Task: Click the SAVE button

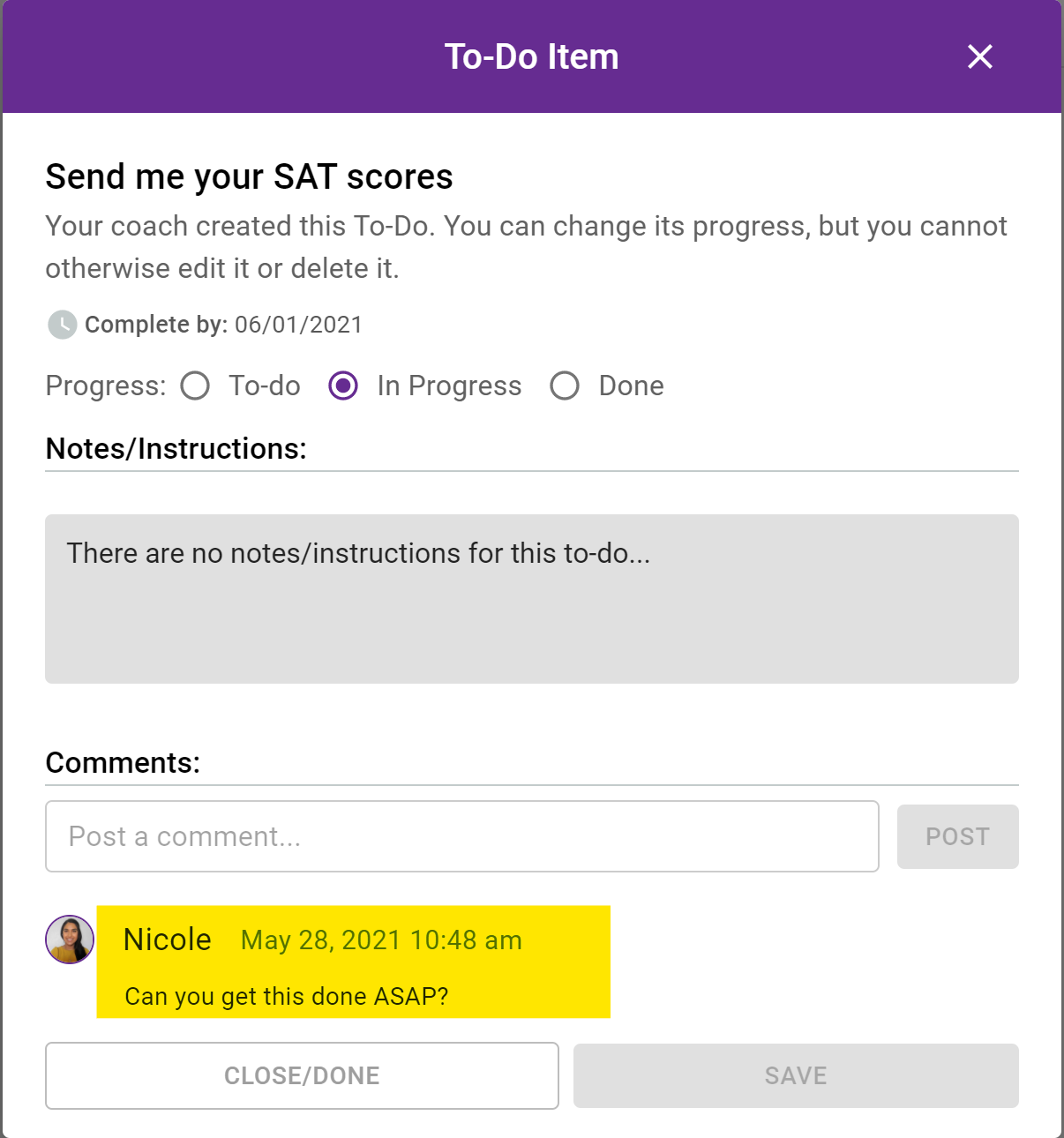Action: 796,1075
